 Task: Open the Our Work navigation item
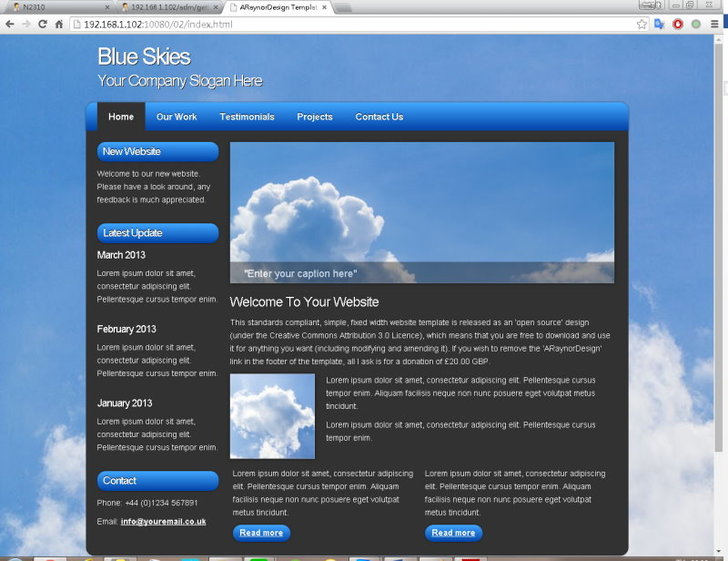176,117
